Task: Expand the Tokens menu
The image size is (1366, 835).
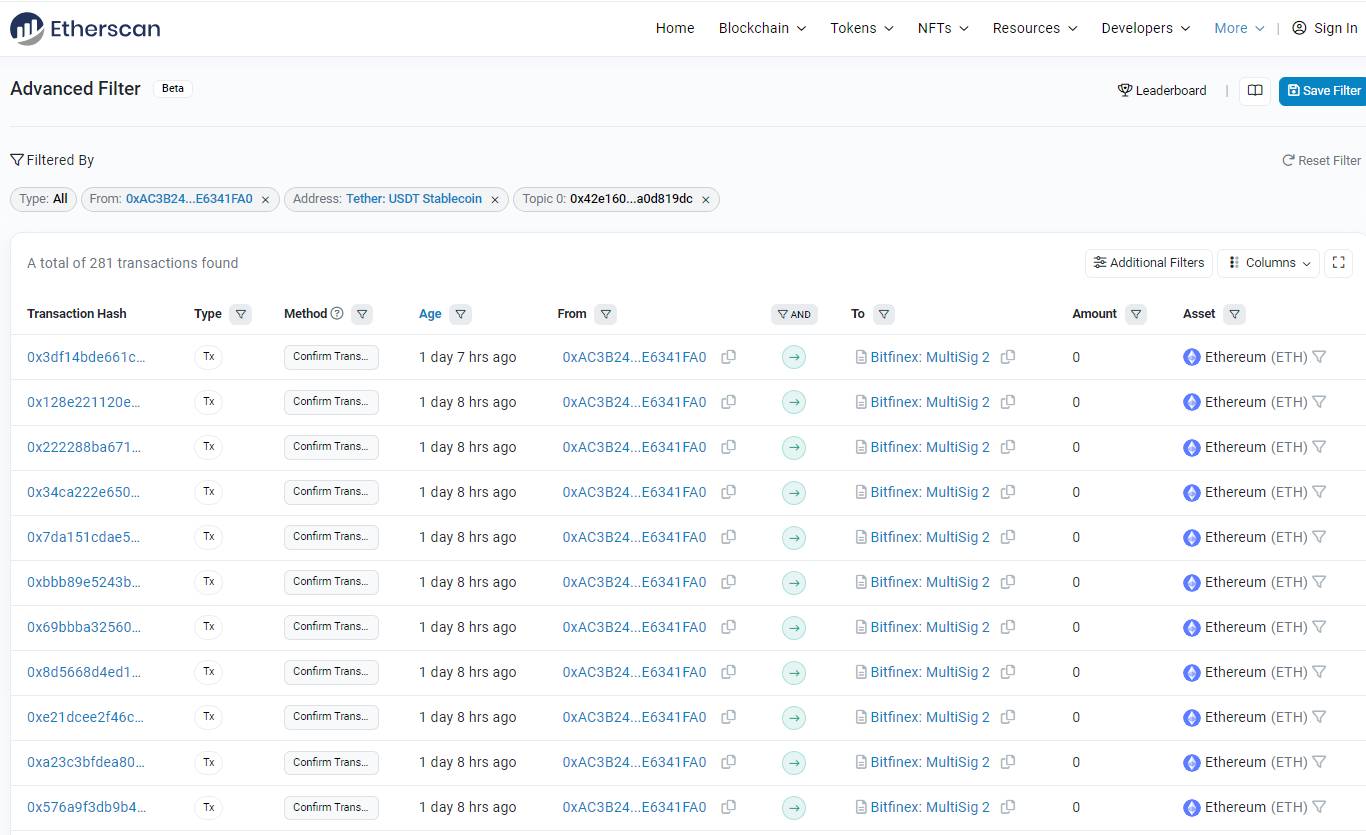Action: (x=861, y=28)
